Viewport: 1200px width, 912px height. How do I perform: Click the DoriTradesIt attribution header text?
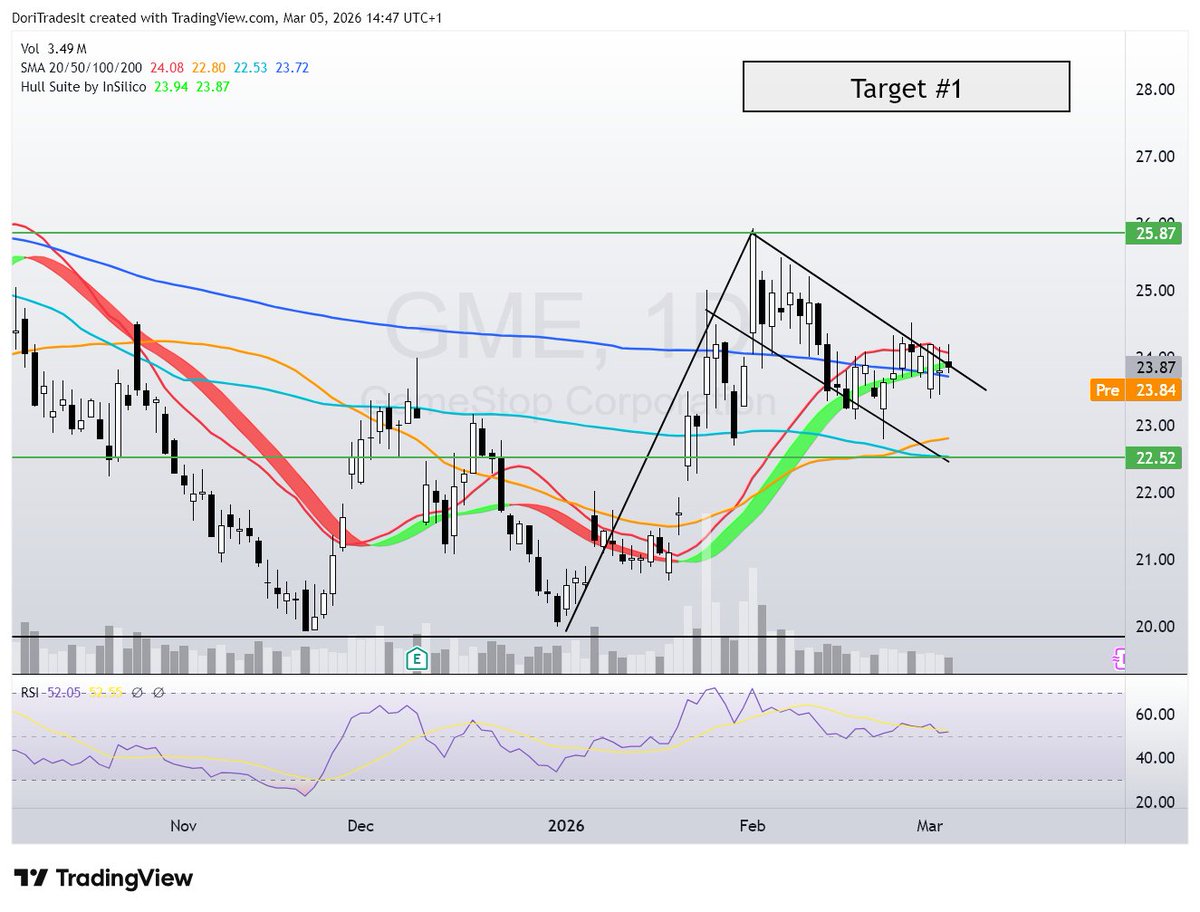click(227, 18)
